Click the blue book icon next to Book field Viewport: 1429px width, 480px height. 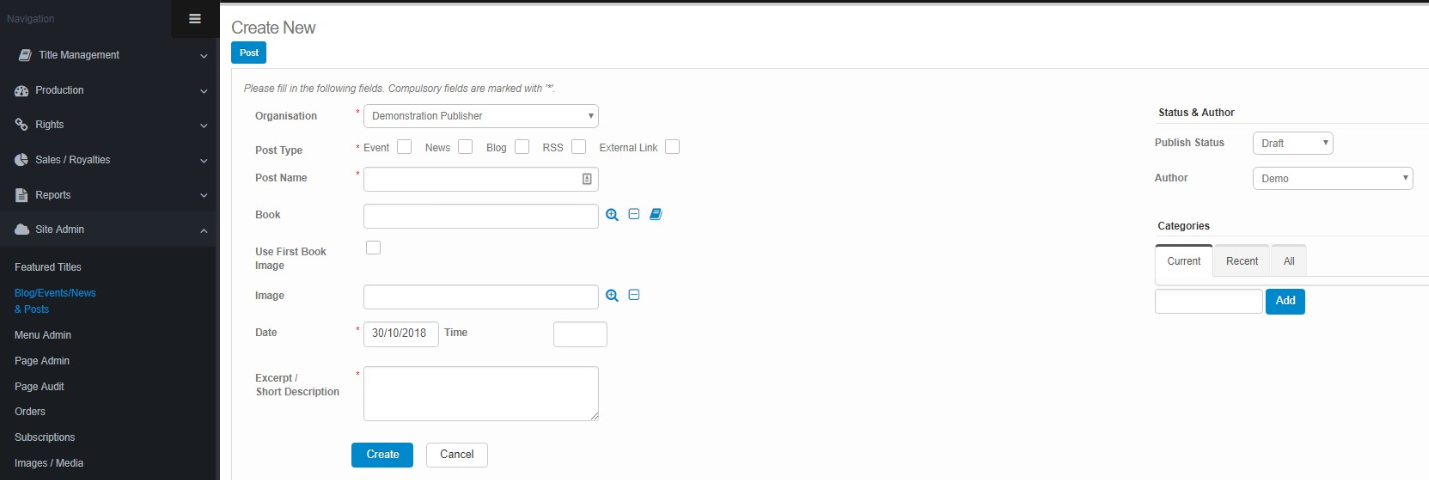click(x=656, y=214)
